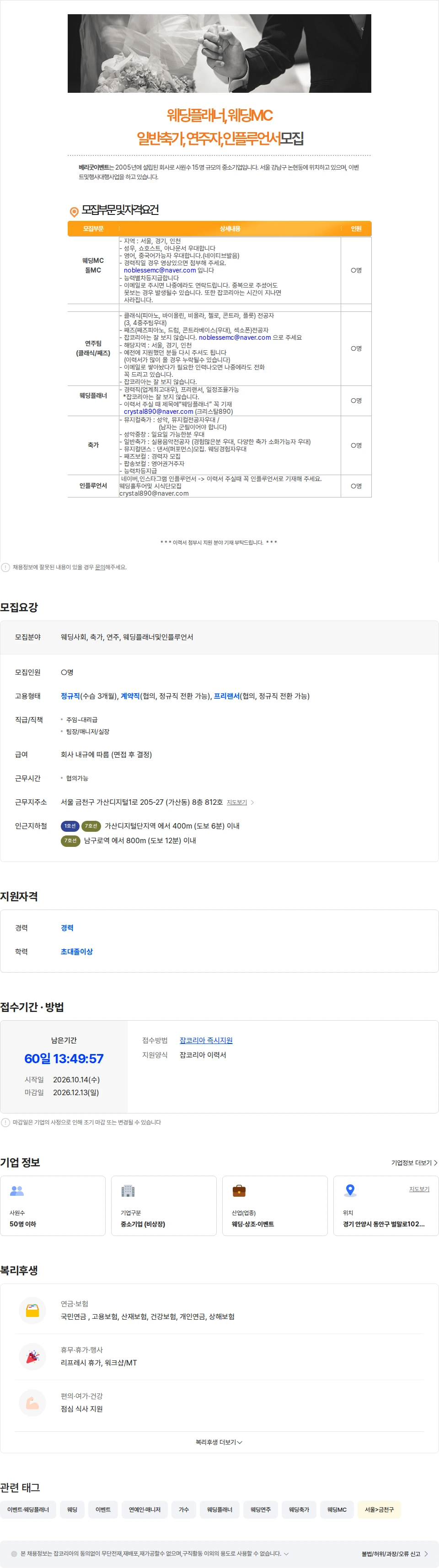The image size is (439, 1568).
Task: Click the noblessemc@naver.com email in 연주팀 row
Action: tap(235, 337)
